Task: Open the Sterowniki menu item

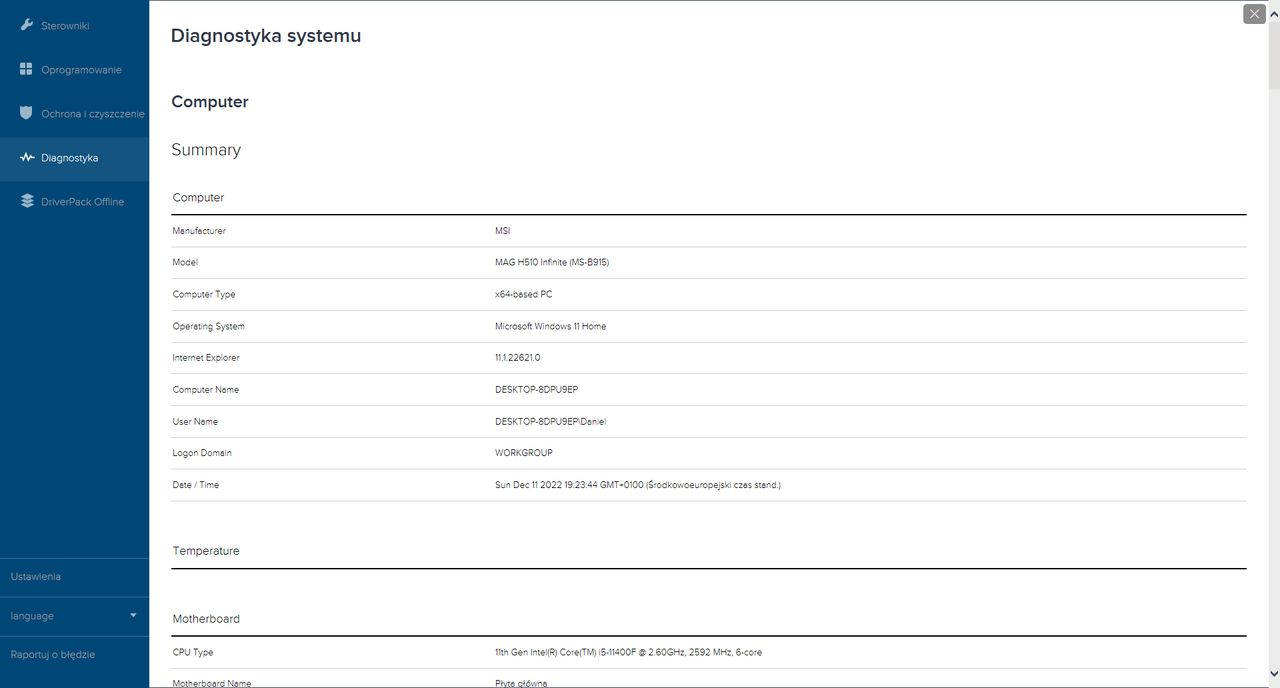Action: tap(65, 26)
